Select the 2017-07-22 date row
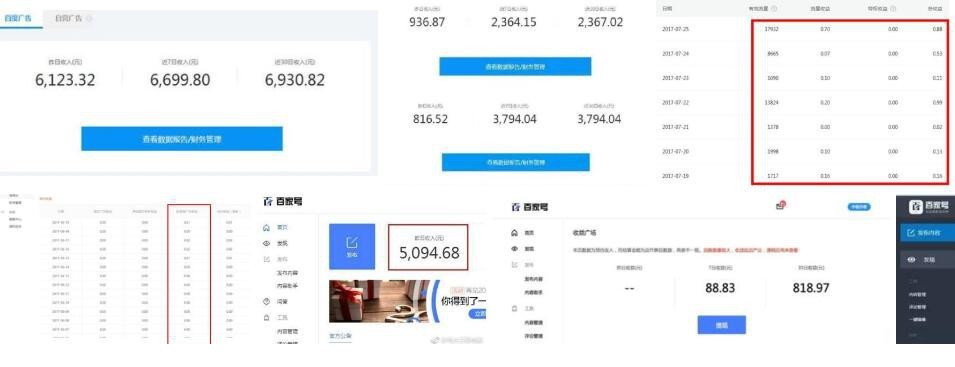955x367 pixels. pyautogui.click(x=805, y=103)
